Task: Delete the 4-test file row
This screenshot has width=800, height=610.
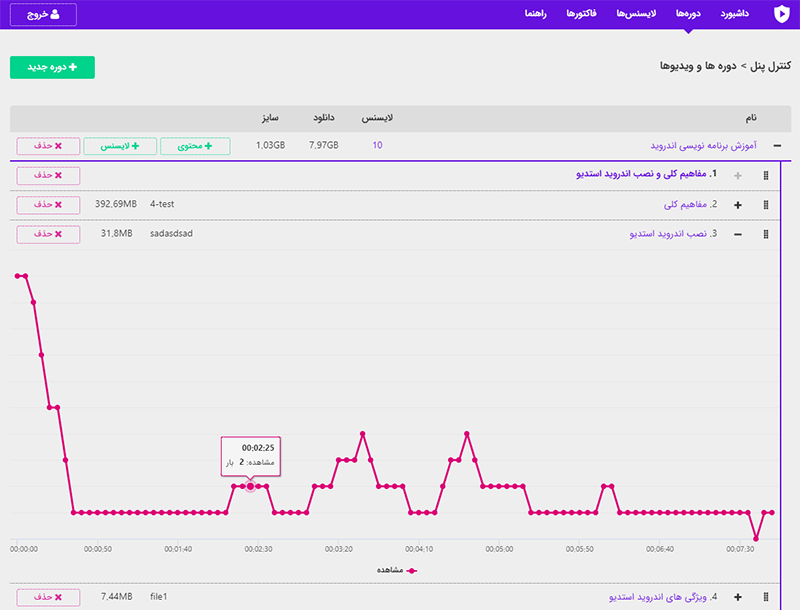Action: 48,205
